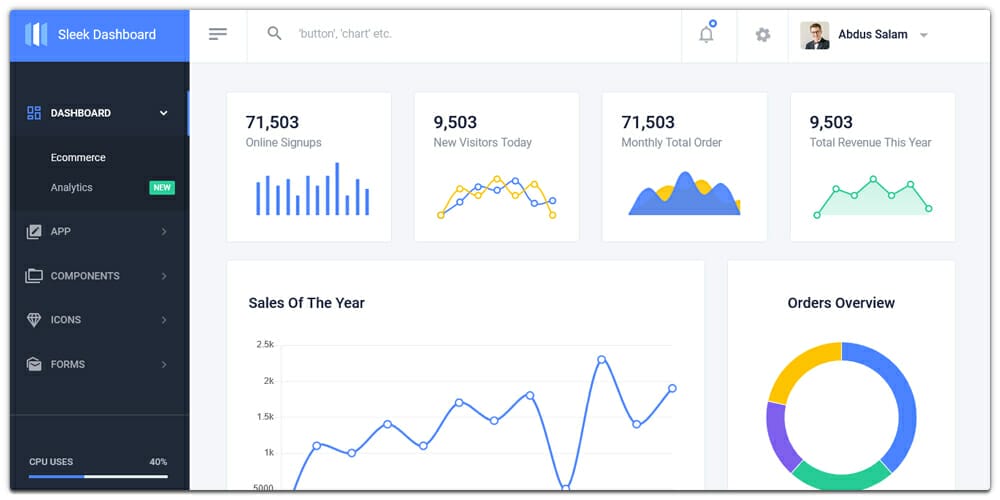Click the Abdus Salam profile avatar

coord(815,35)
